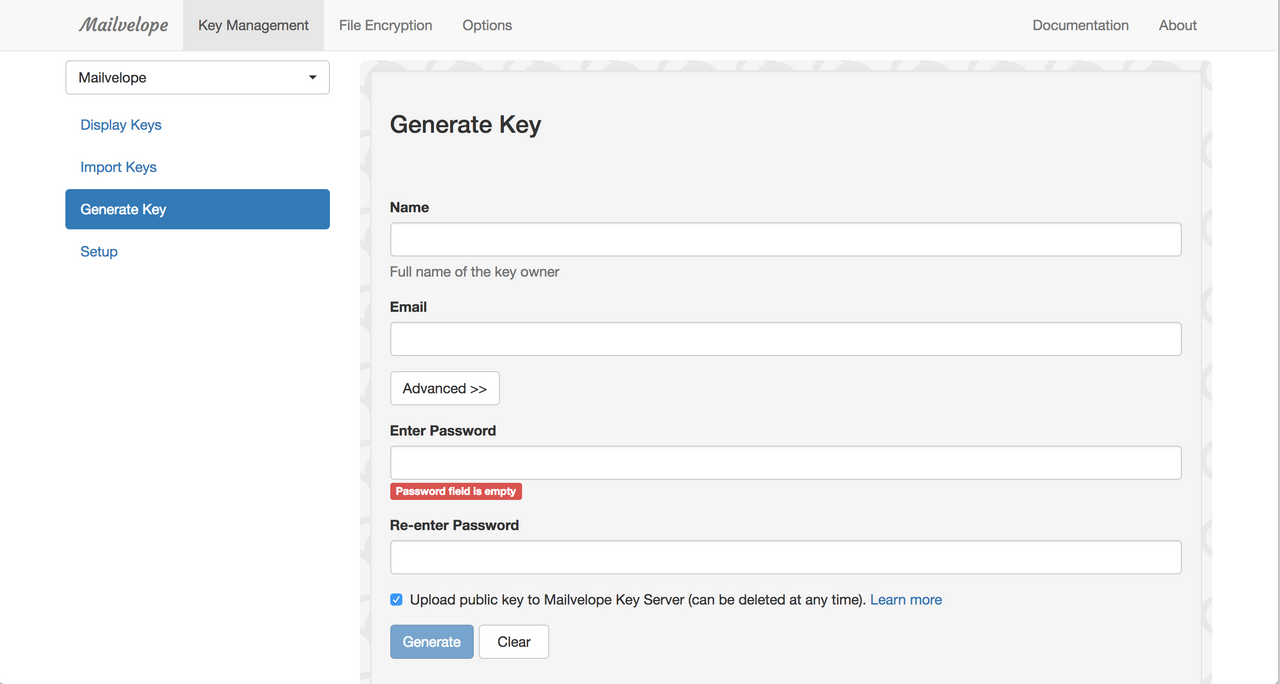Open the About page
The height and width of the screenshot is (684, 1280).
click(1177, 25)
